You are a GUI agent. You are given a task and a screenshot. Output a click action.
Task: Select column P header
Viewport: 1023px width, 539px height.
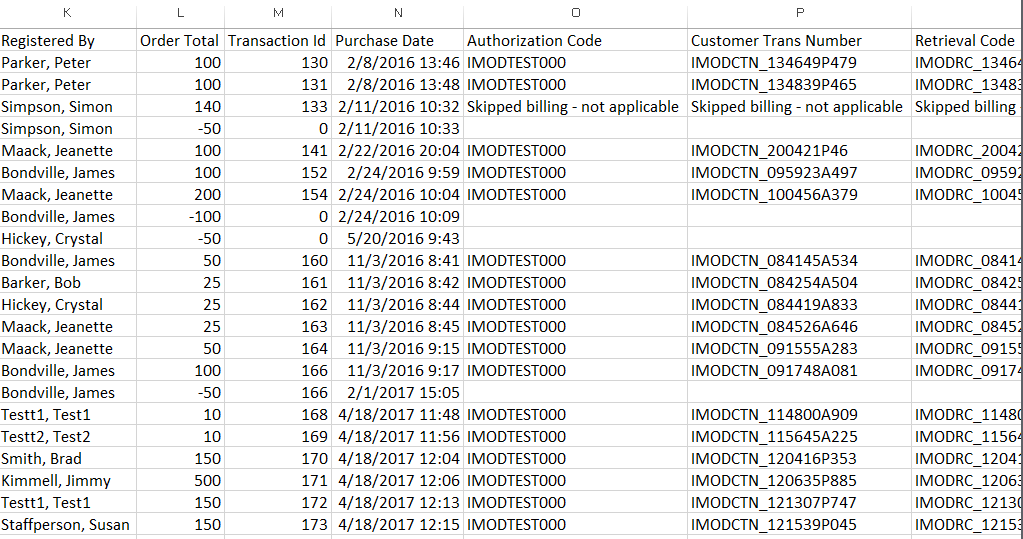[x=799, y=13]
